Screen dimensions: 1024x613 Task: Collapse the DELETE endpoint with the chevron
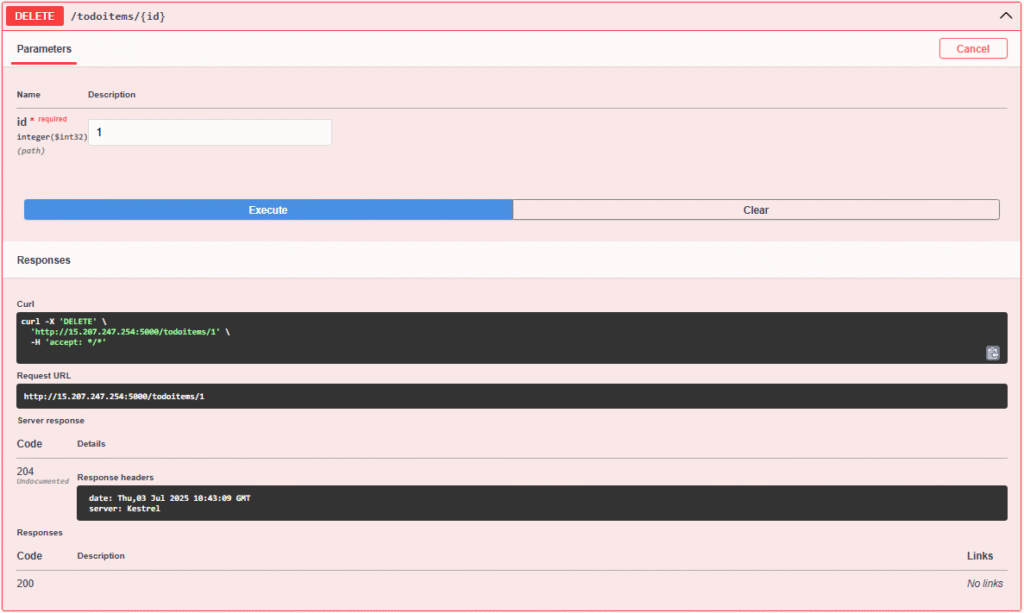click(1005, 16)
